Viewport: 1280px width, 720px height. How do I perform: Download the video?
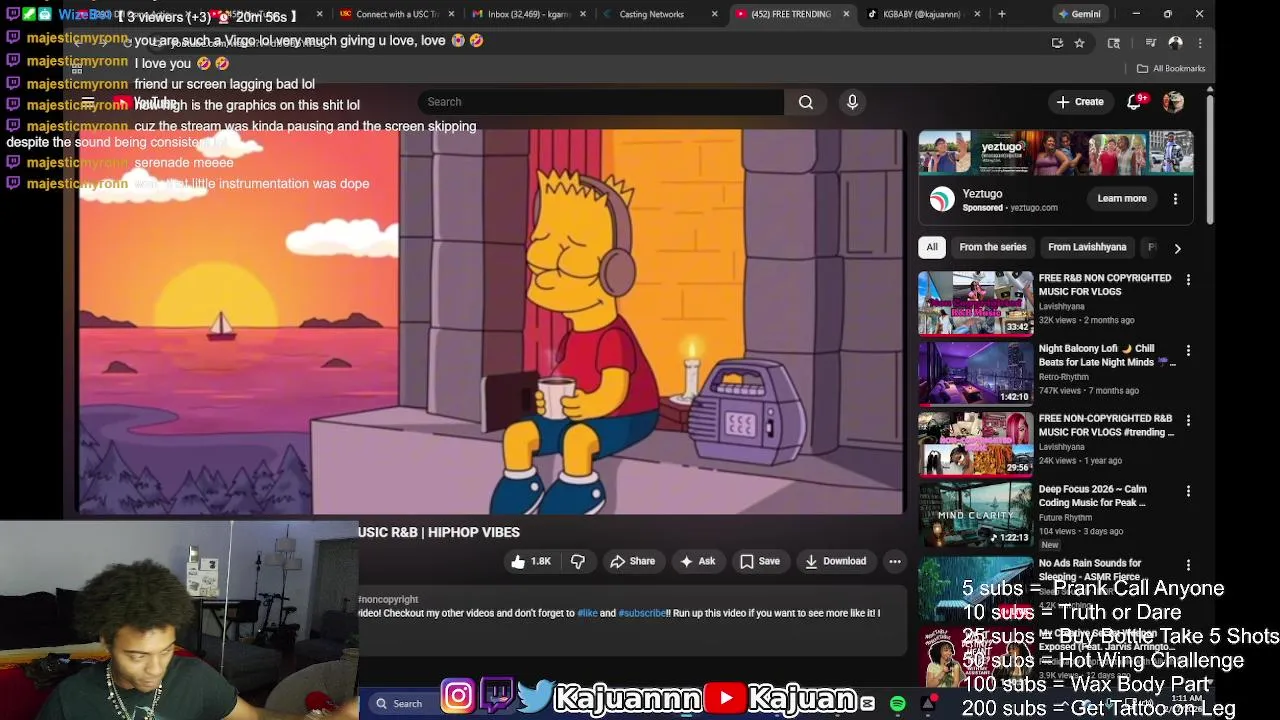tap(835, 562)
